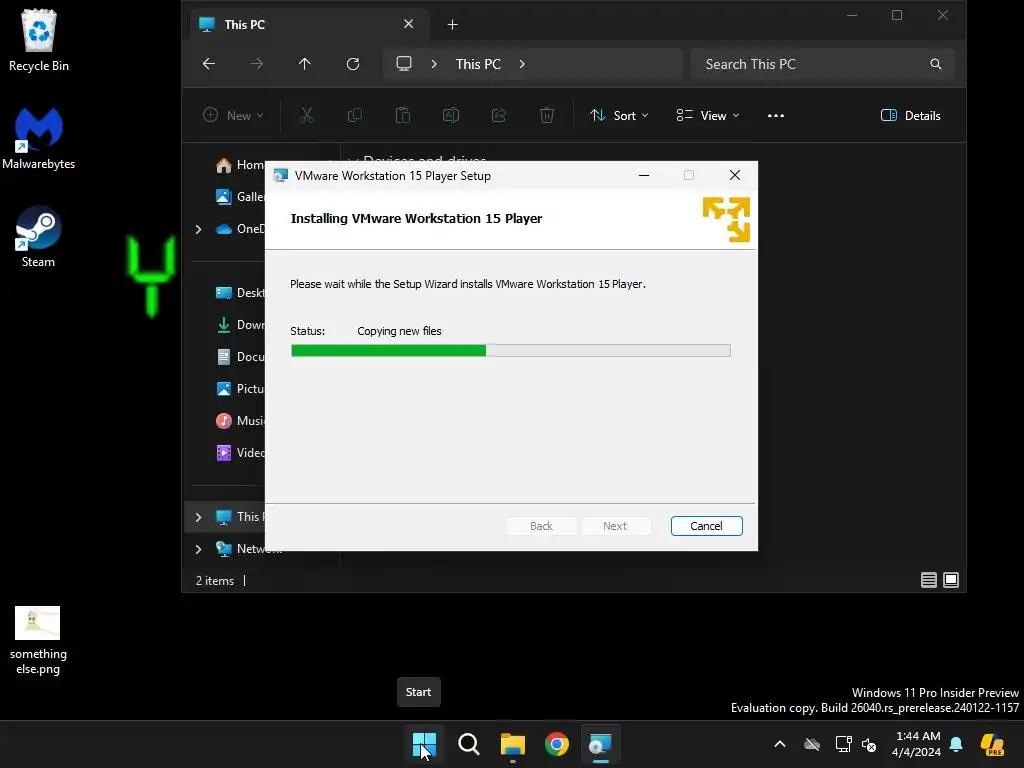1024x768 pixels.
Task: Launch the Steam desktop shortcut
Action: click(39, 236)
